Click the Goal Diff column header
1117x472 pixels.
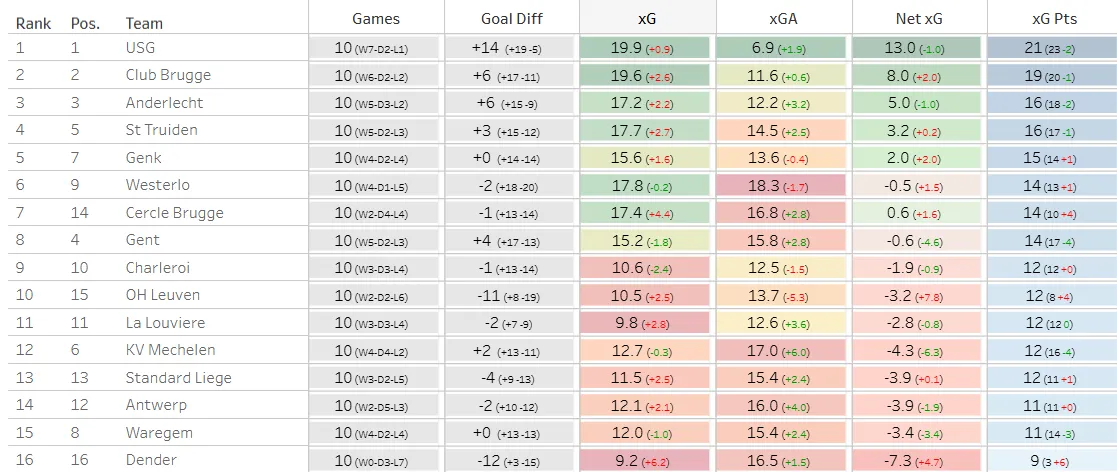tap(509, 19)
